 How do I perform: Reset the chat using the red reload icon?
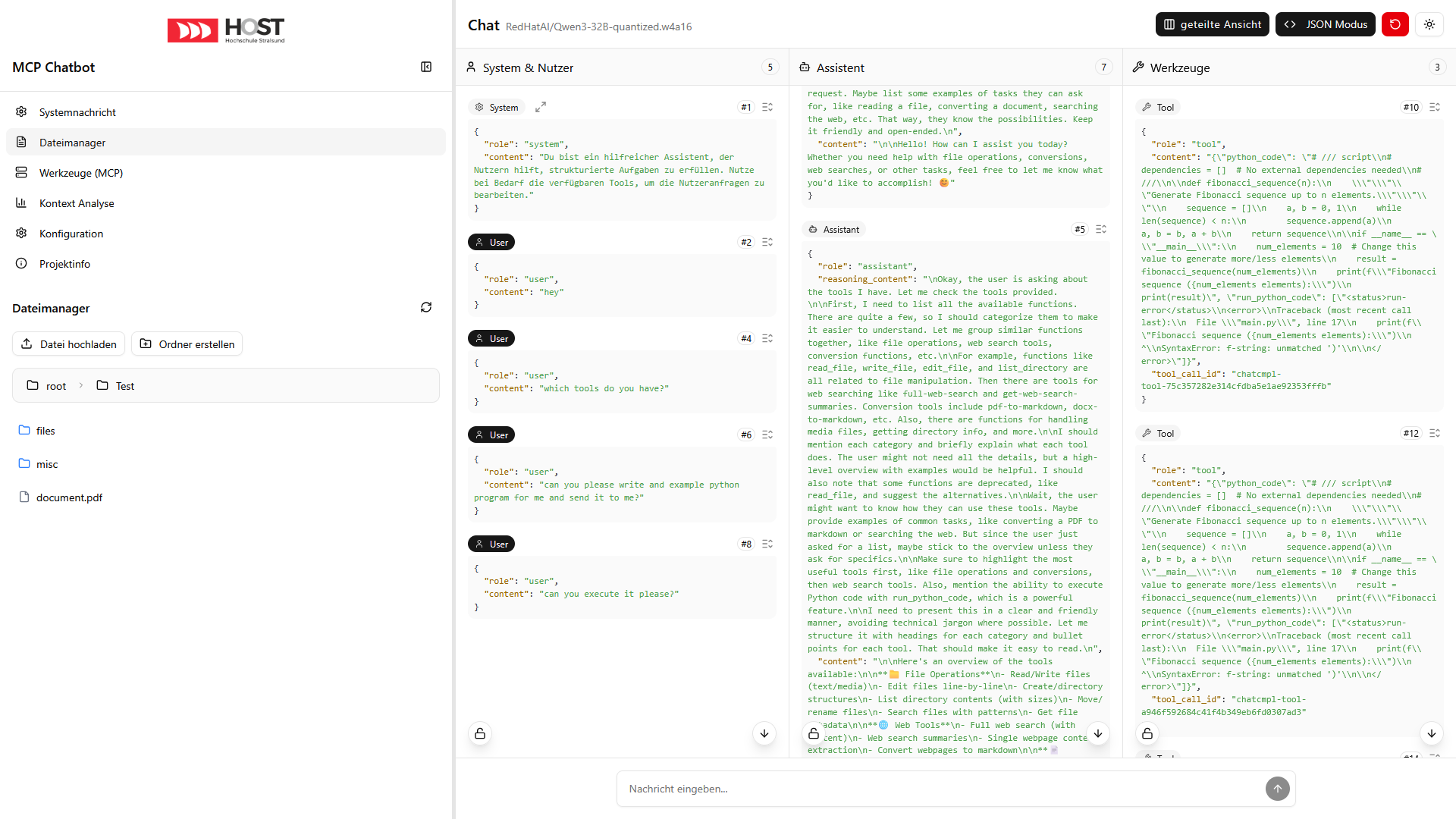[1395, 24]
